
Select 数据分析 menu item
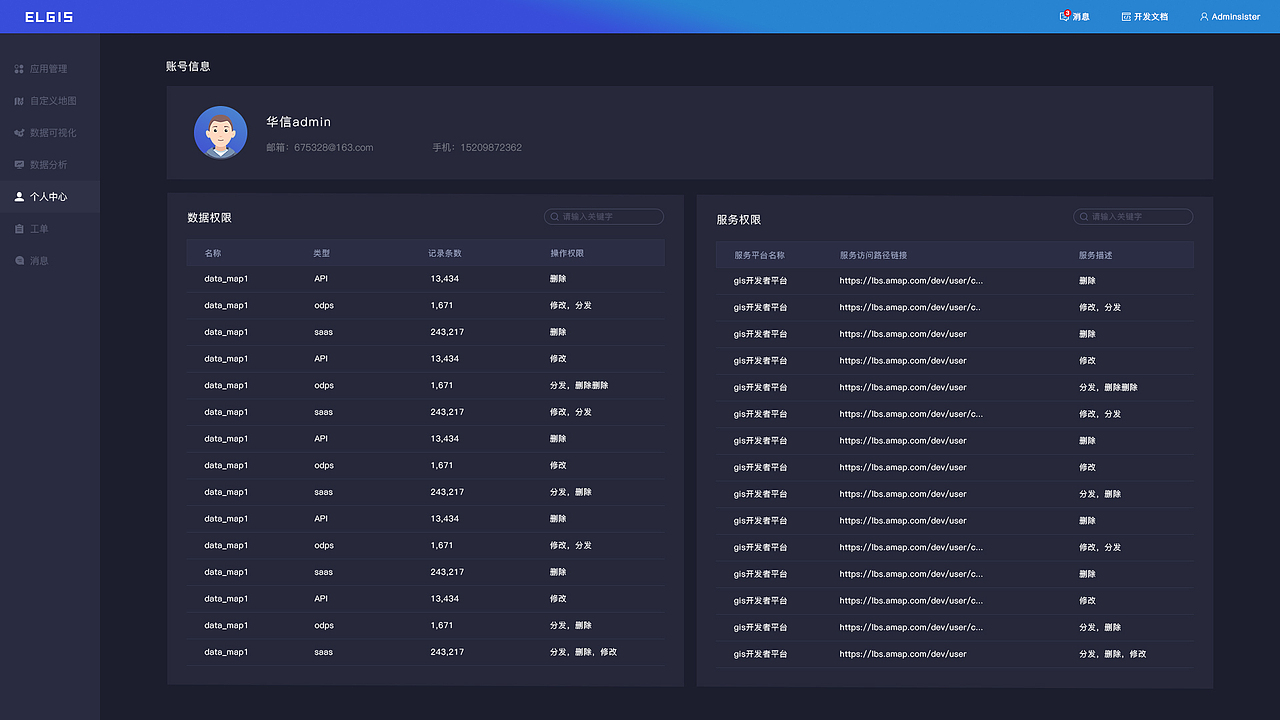click(50, 165)
